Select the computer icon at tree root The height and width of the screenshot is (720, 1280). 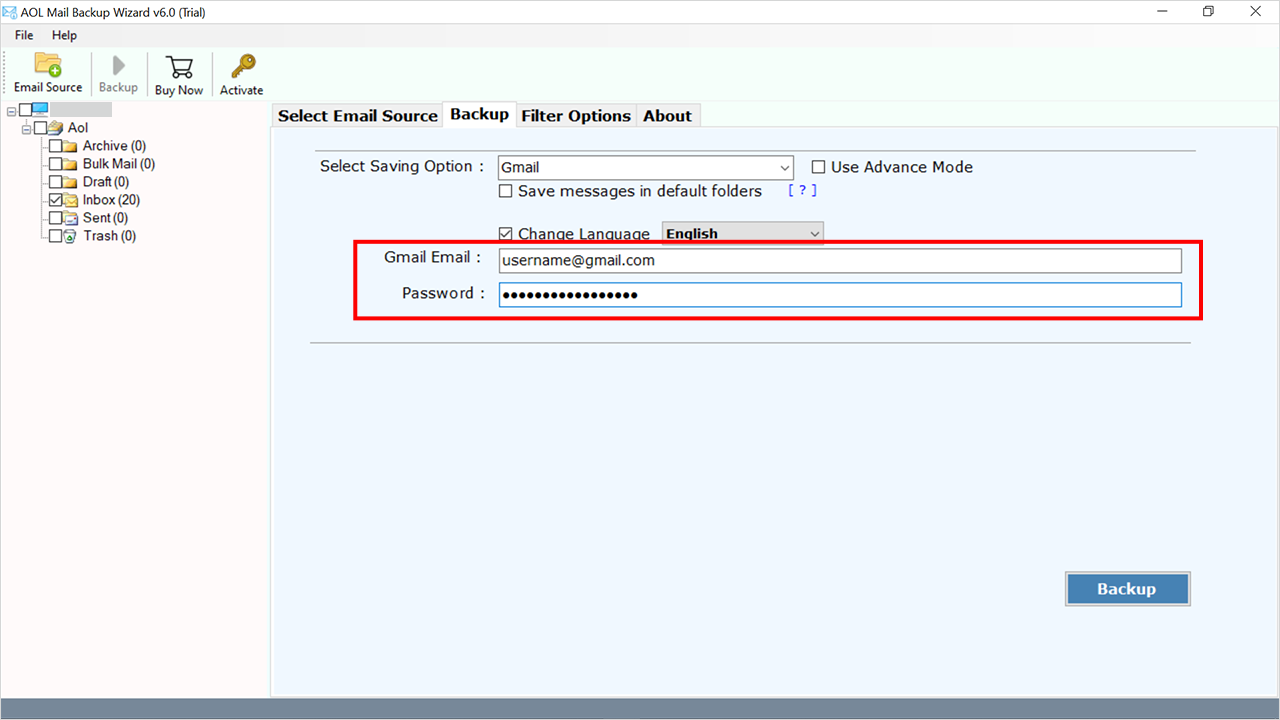tap(40, 109)
